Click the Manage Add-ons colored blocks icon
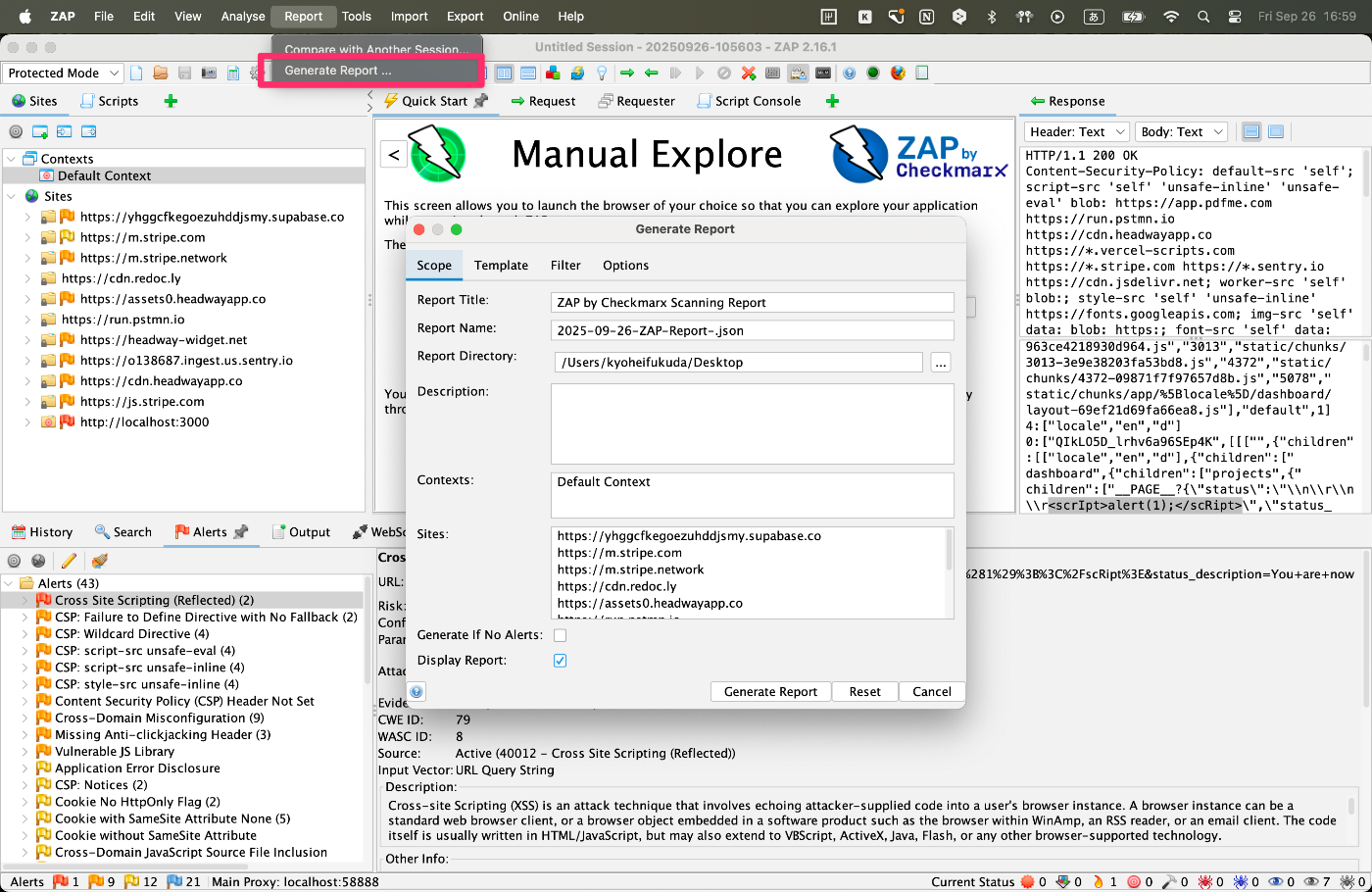1372x892 pixels. (553, 73)
